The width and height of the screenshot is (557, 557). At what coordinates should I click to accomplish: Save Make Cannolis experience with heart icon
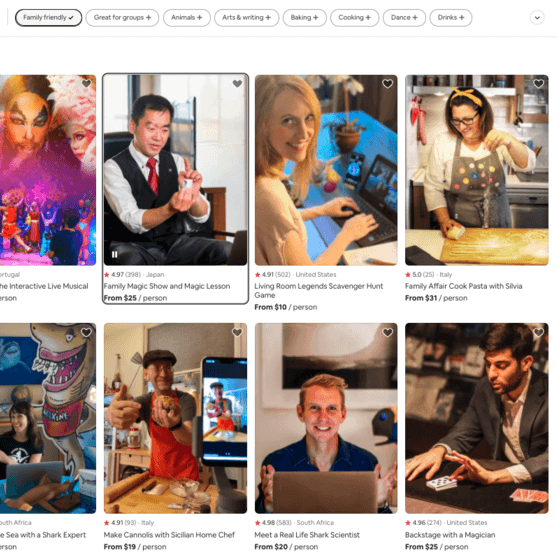[237, 332]
